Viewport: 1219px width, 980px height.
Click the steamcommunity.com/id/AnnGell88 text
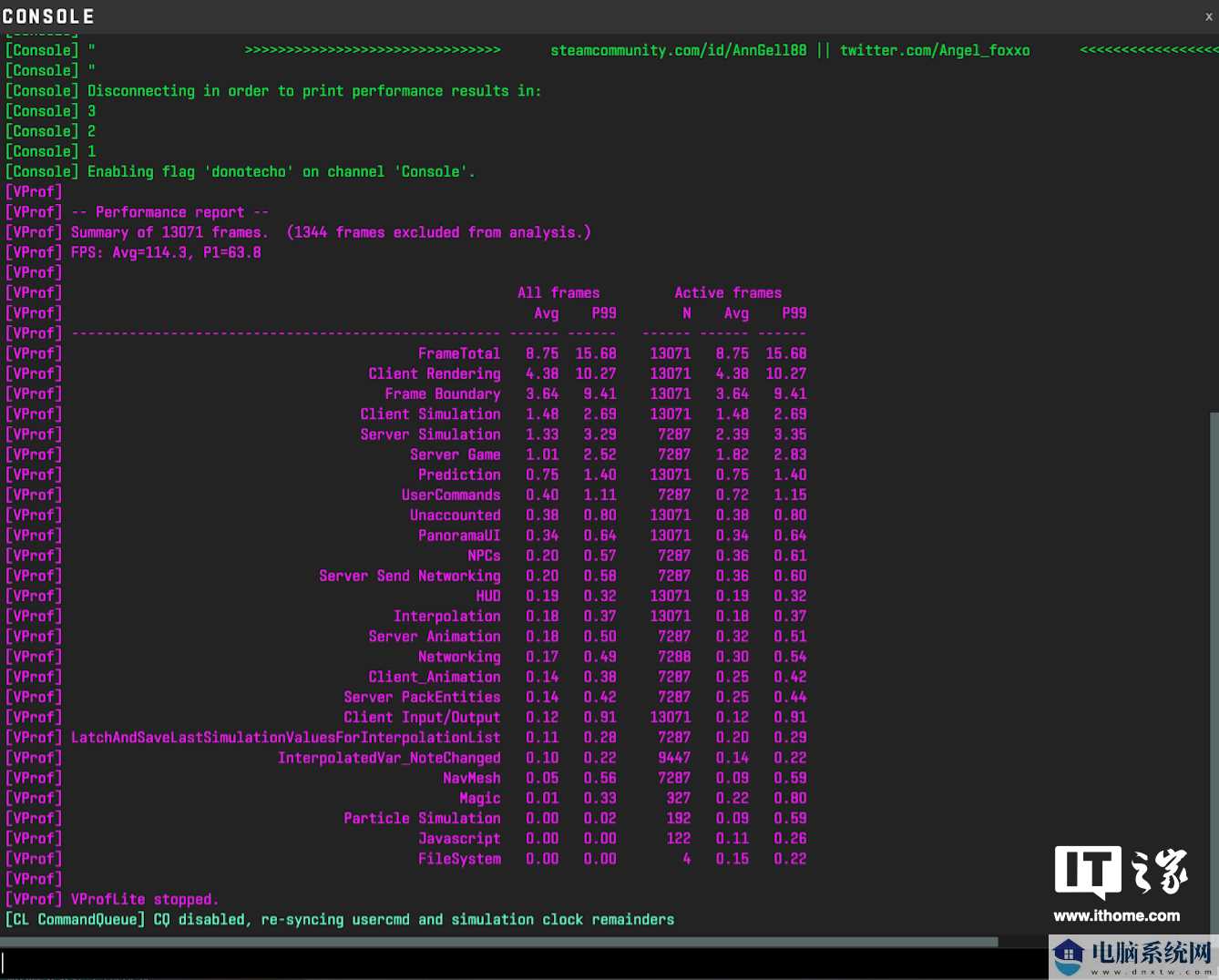pos(678,51)
